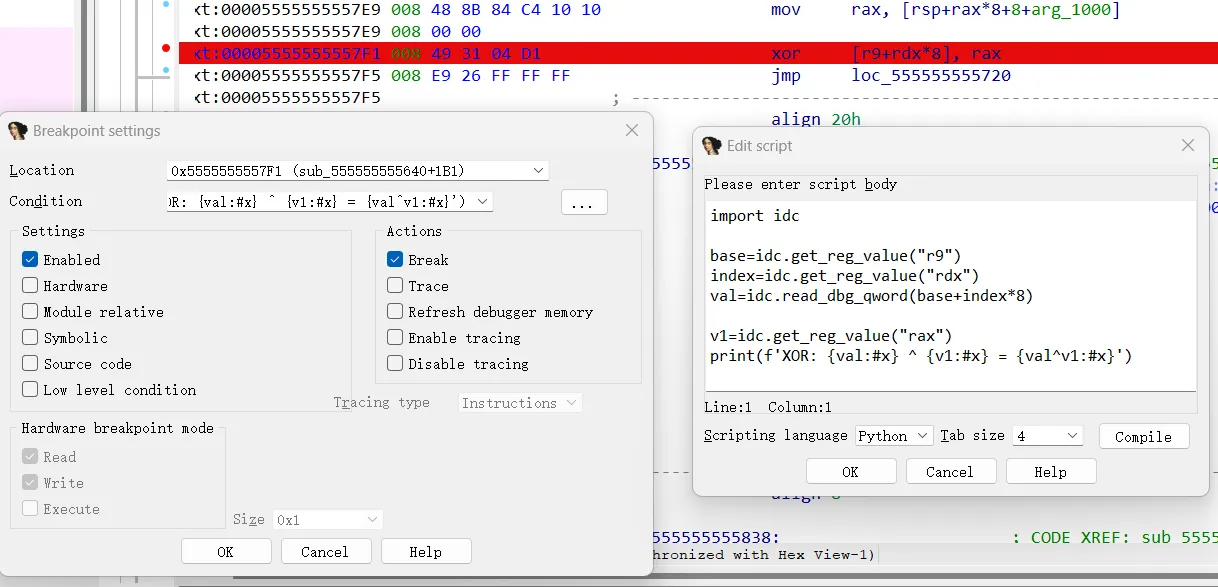Click the Breakpoint settings dialog icon

[x=17, y=131]
